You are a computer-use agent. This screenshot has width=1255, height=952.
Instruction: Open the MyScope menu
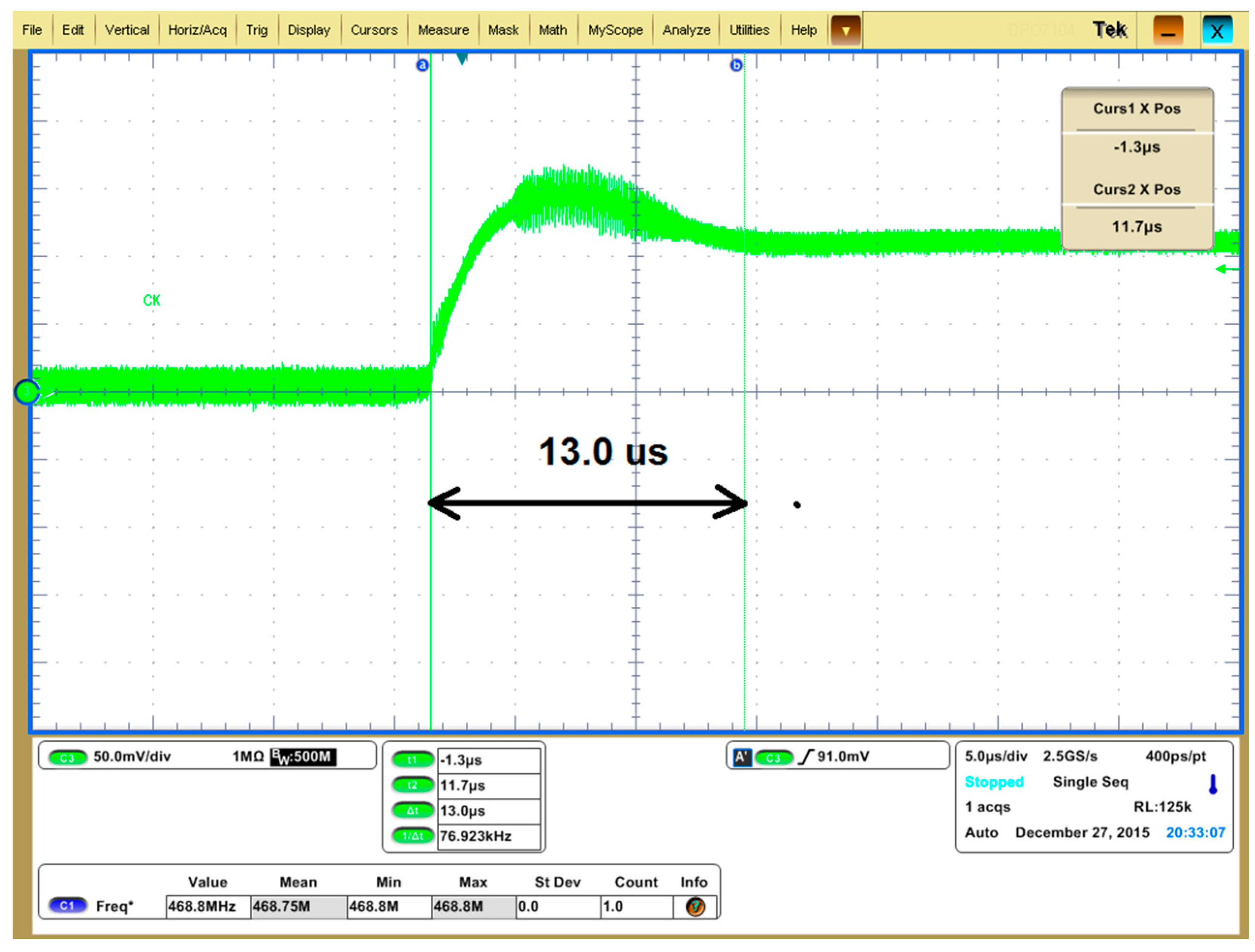click(615, 30)
